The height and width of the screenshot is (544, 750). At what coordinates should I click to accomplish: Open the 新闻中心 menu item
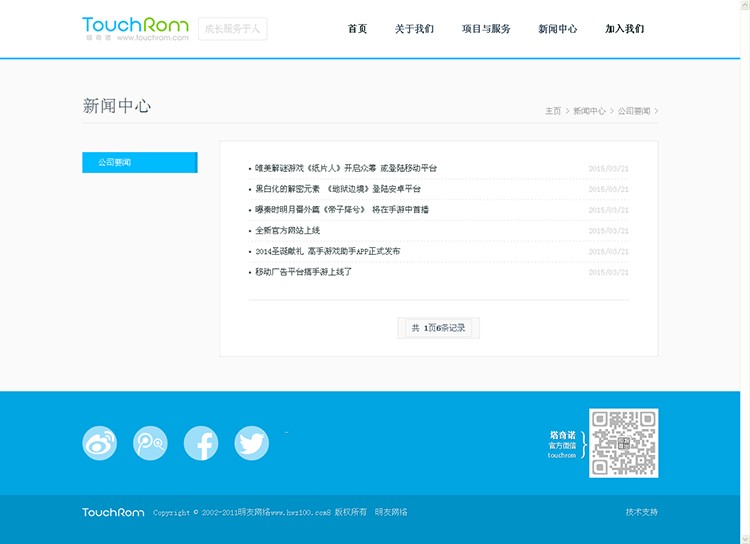(x=558, y=29)
